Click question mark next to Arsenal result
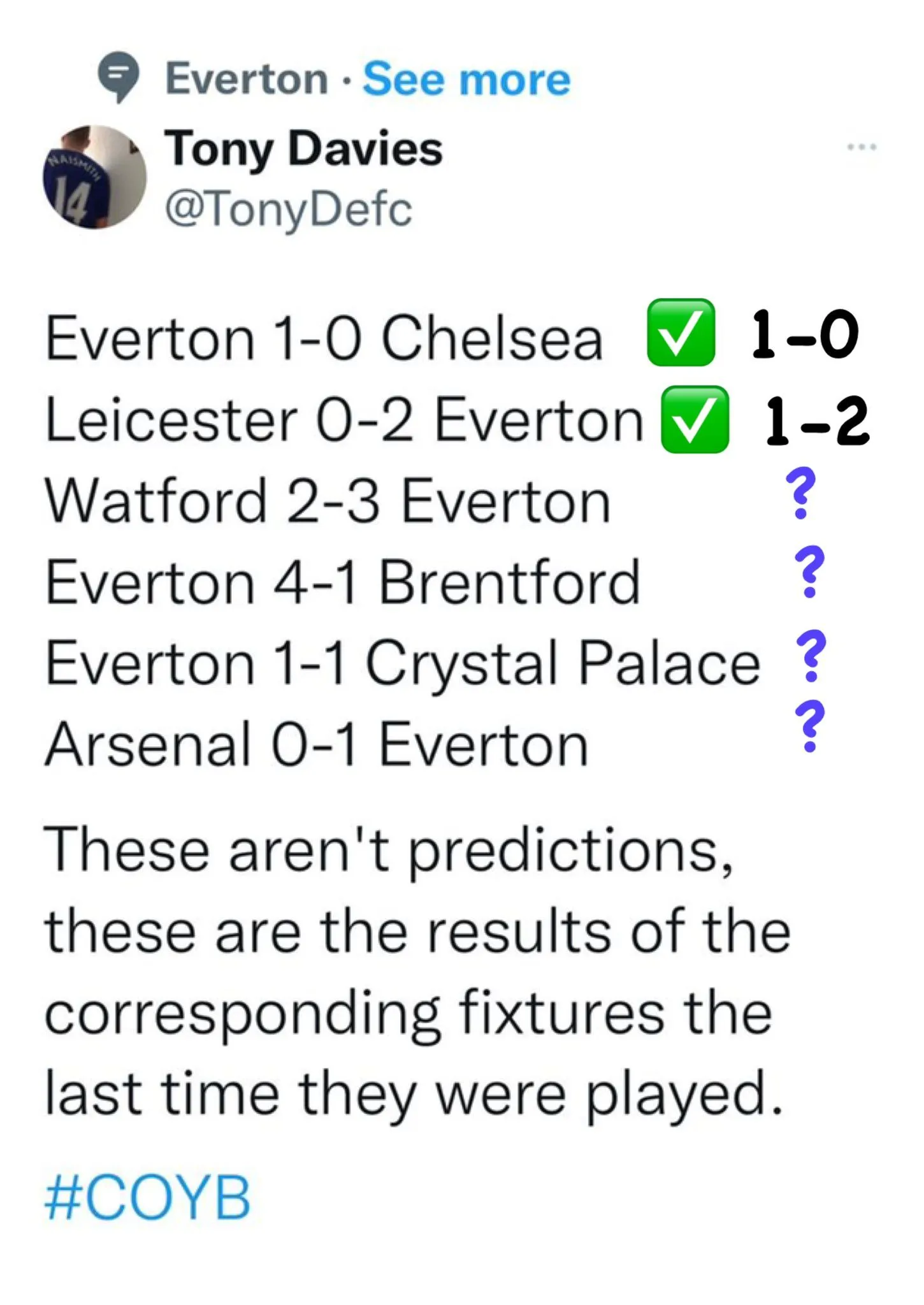924x1305 pixels. (810, 726)
